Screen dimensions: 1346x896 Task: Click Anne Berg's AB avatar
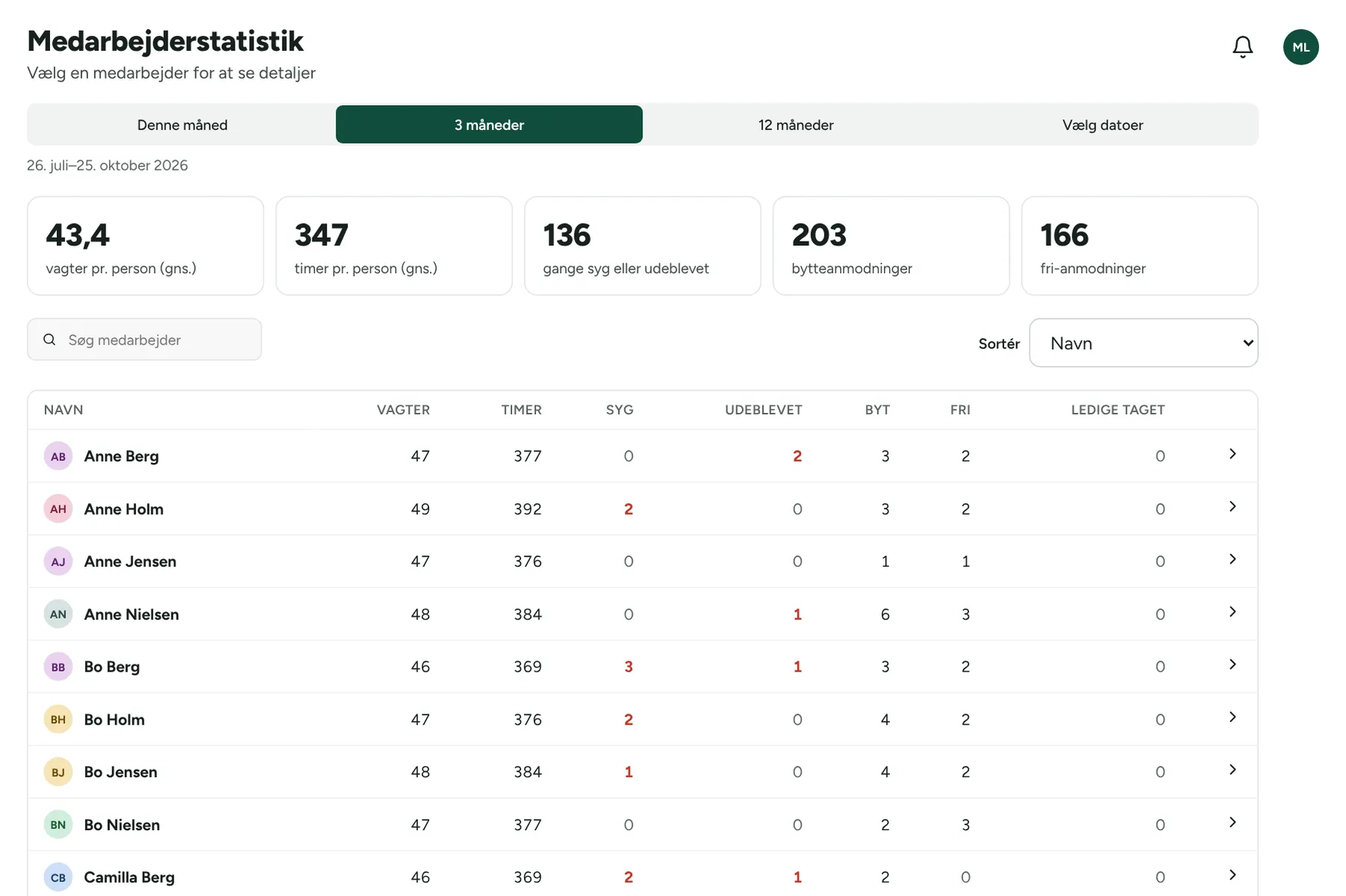point(58,456)
